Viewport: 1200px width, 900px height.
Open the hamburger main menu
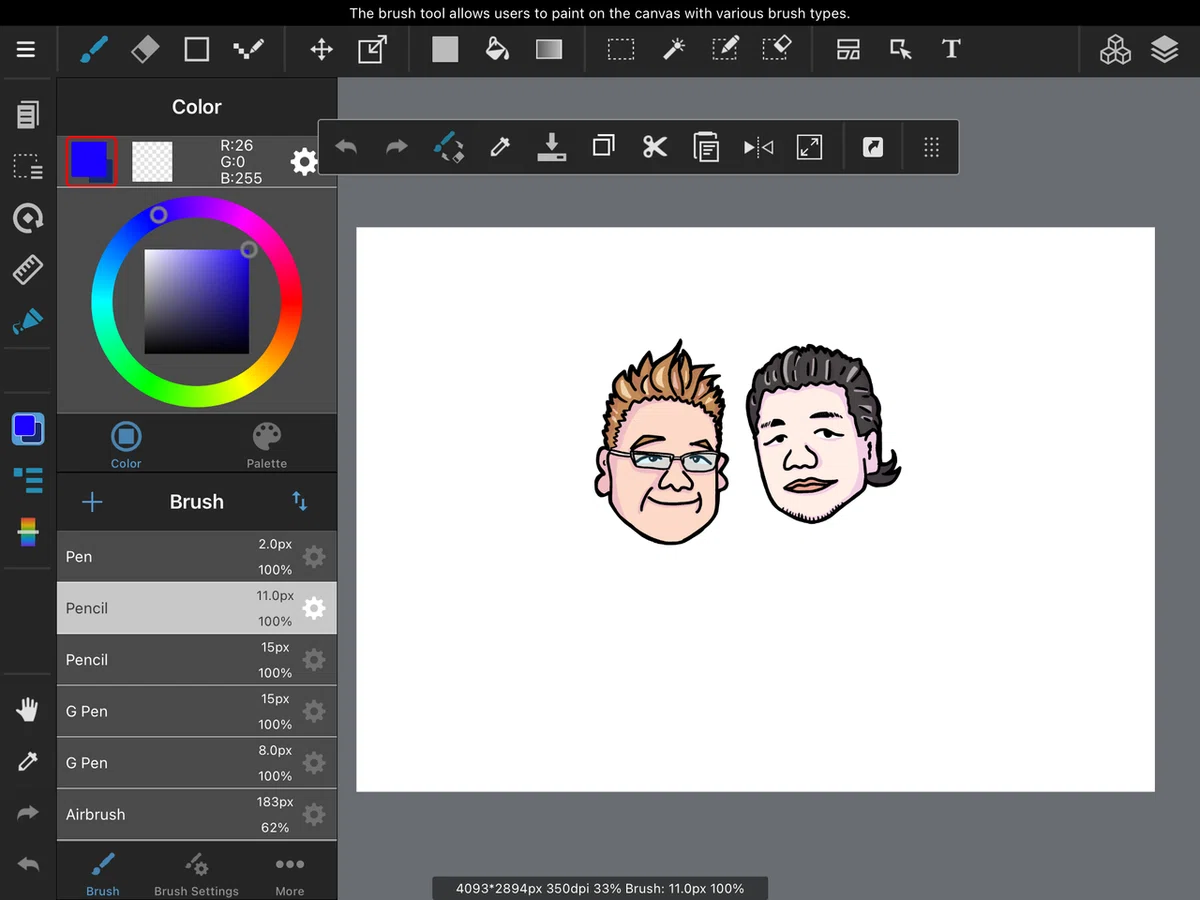click(26, 49)
